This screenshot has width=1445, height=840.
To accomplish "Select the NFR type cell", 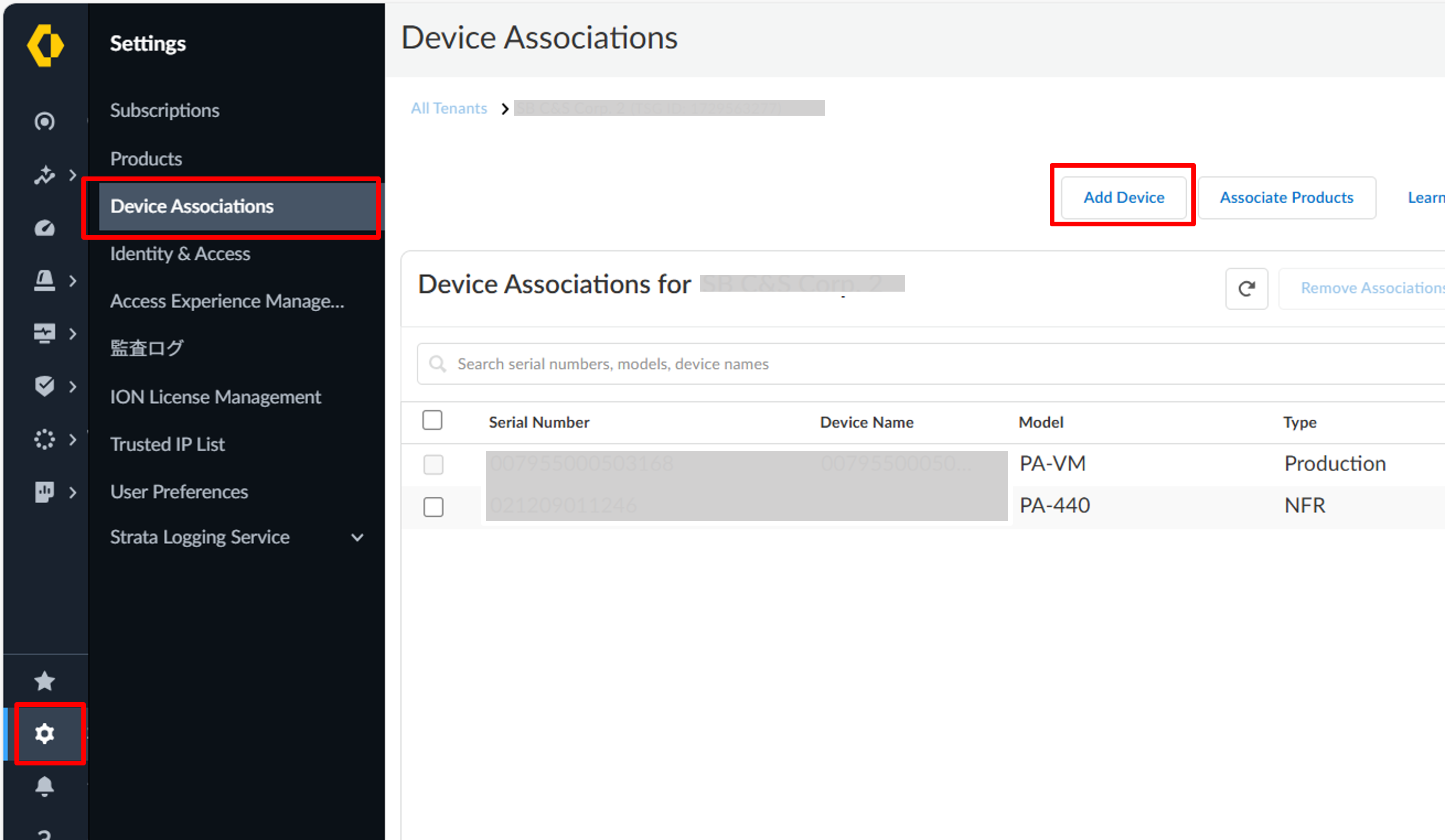I will coord(1305,505).
